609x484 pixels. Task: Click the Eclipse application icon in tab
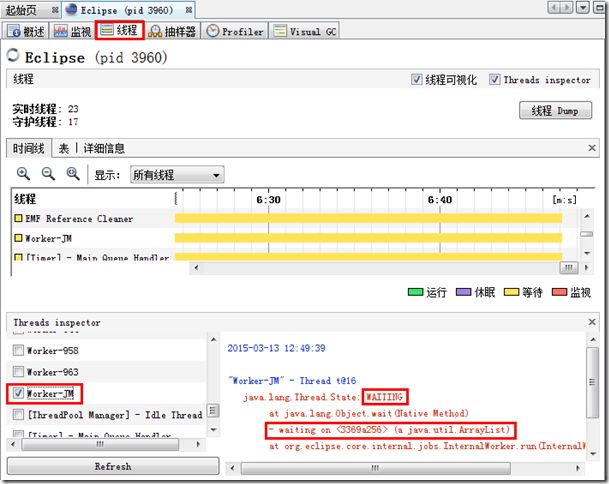pos(71,9)
